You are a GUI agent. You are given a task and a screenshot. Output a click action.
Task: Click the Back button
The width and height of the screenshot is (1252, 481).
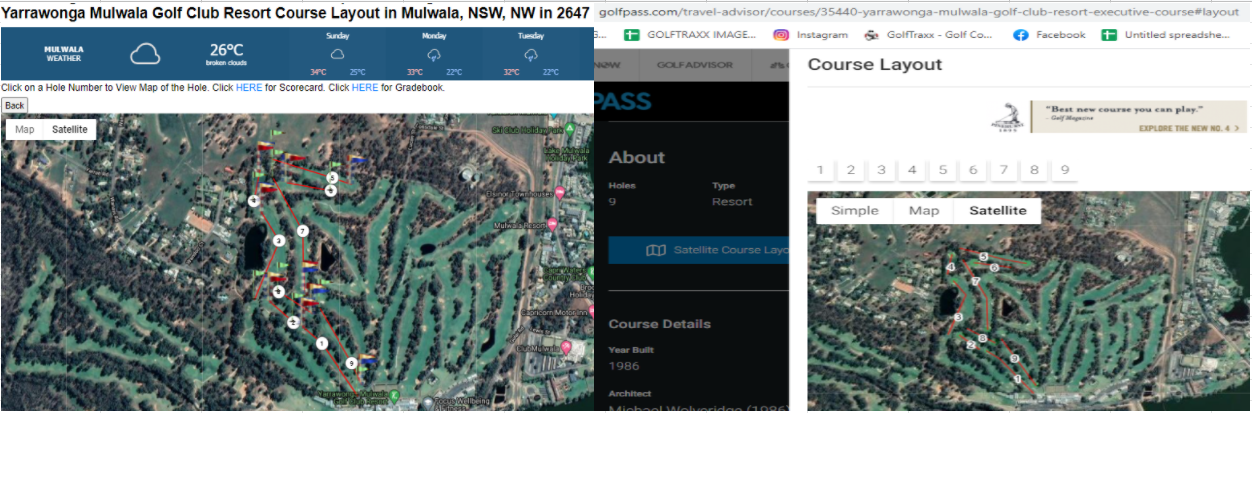[14, 105]
